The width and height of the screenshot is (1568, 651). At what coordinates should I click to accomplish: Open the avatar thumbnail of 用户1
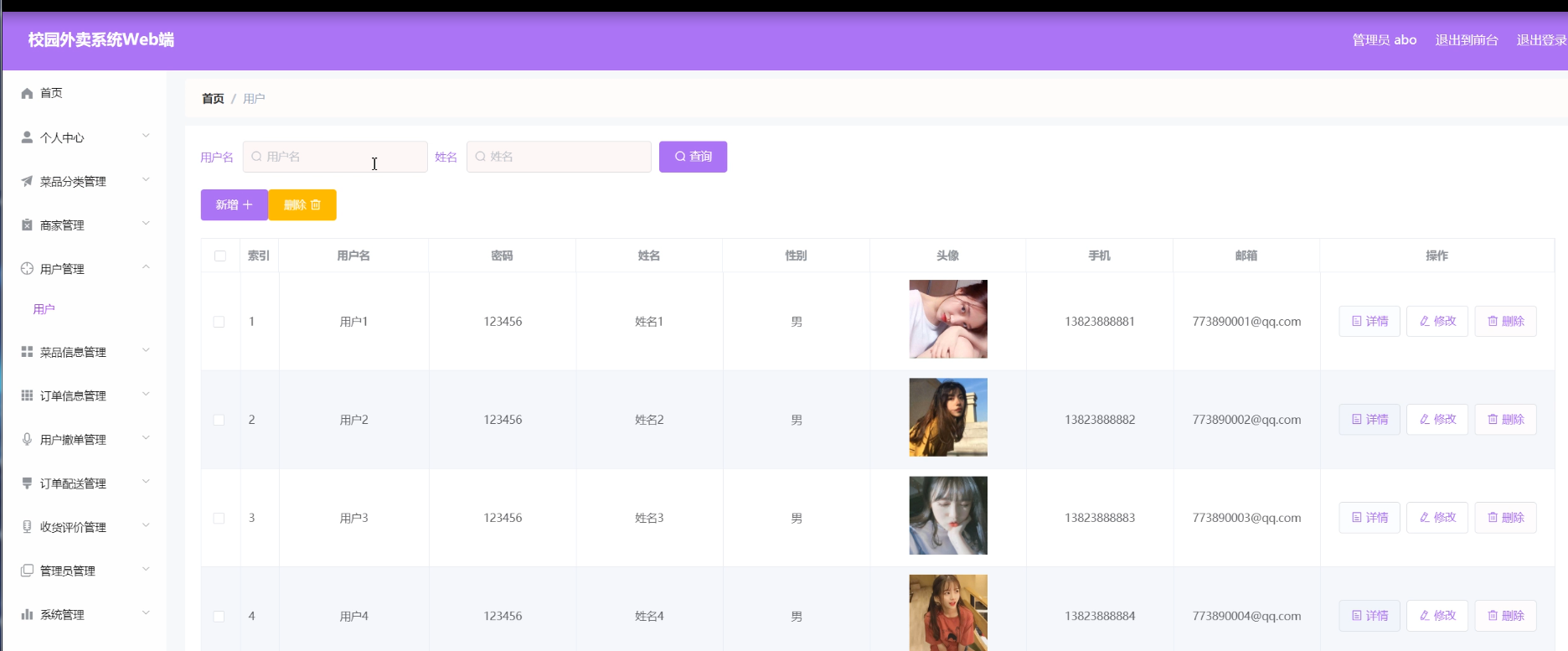(x=948, y=319)
